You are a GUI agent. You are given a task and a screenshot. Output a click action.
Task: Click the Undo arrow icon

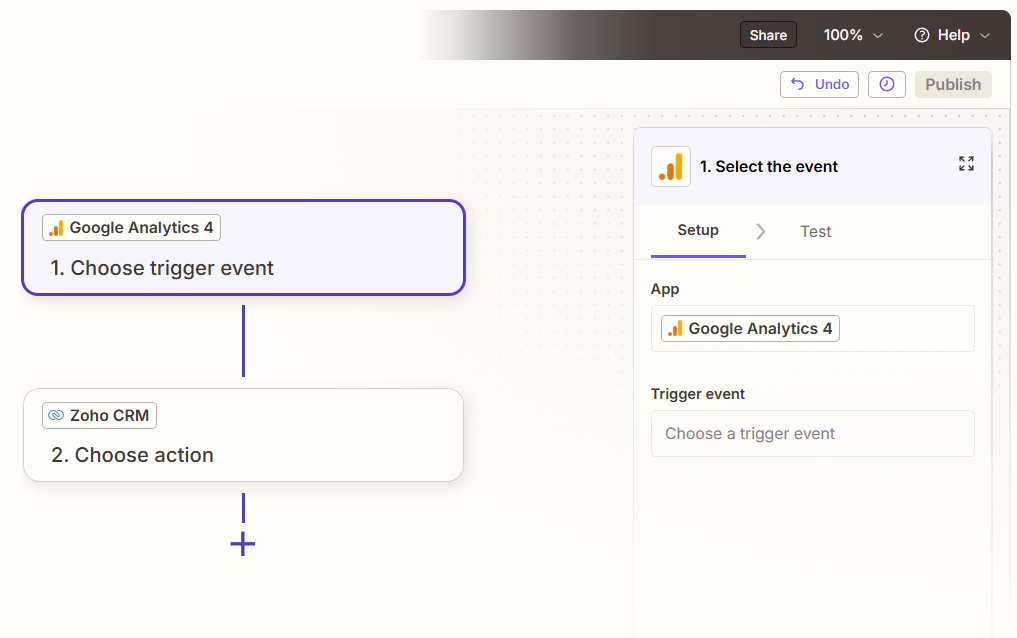pyautogui.click(x=797, y=84)
